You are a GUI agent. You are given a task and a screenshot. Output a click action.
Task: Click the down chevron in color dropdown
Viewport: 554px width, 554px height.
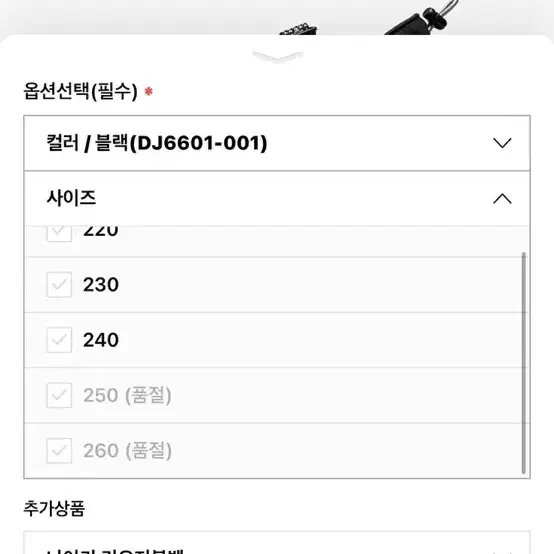coord(502,143)
